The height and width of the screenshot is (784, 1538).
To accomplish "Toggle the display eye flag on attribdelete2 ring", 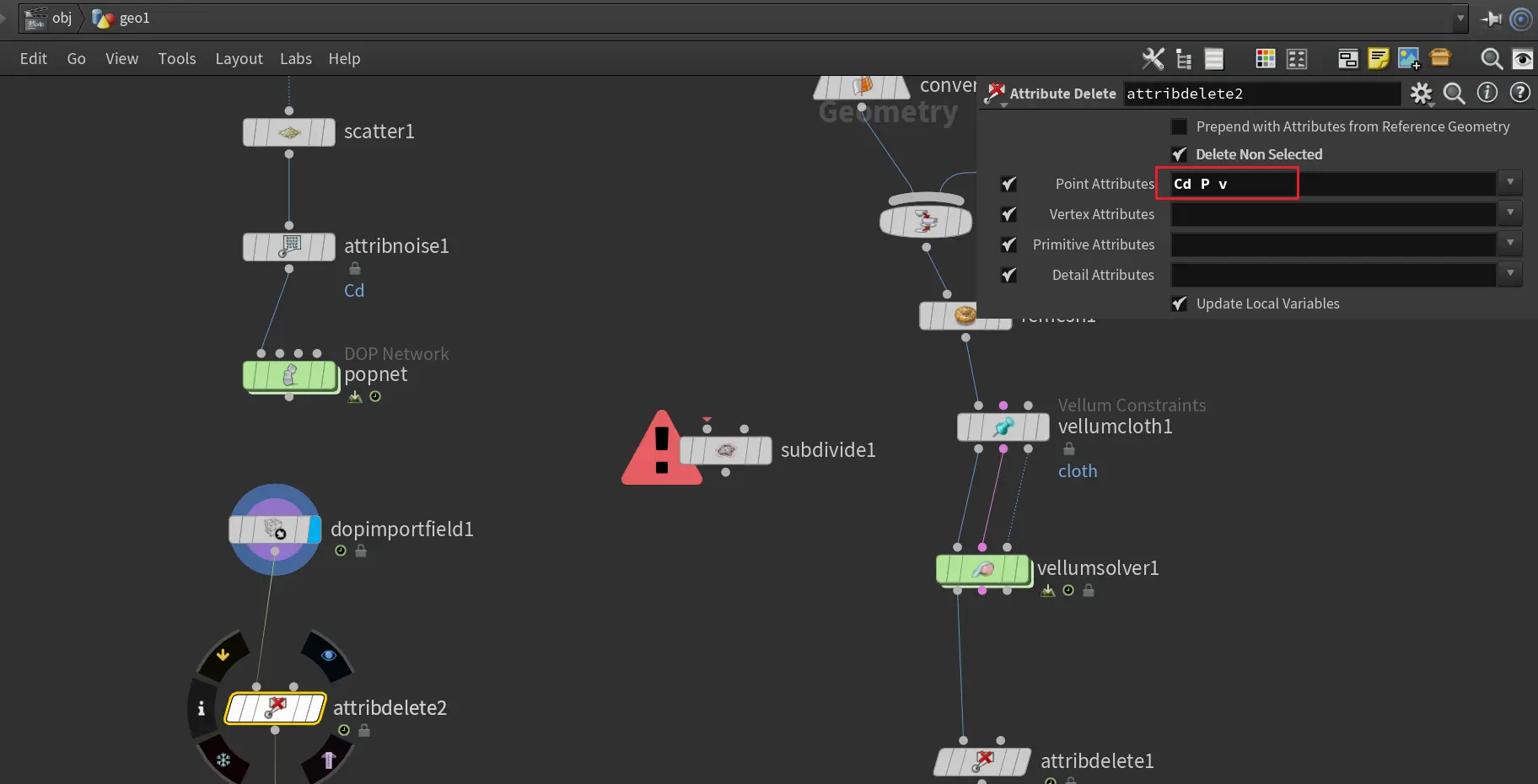I will [x=329, y=655].
